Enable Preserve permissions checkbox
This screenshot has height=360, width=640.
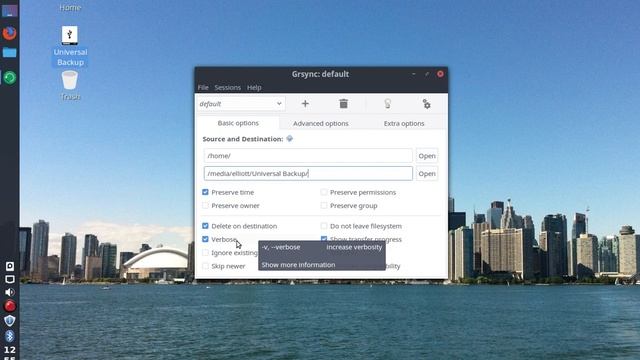324,192
